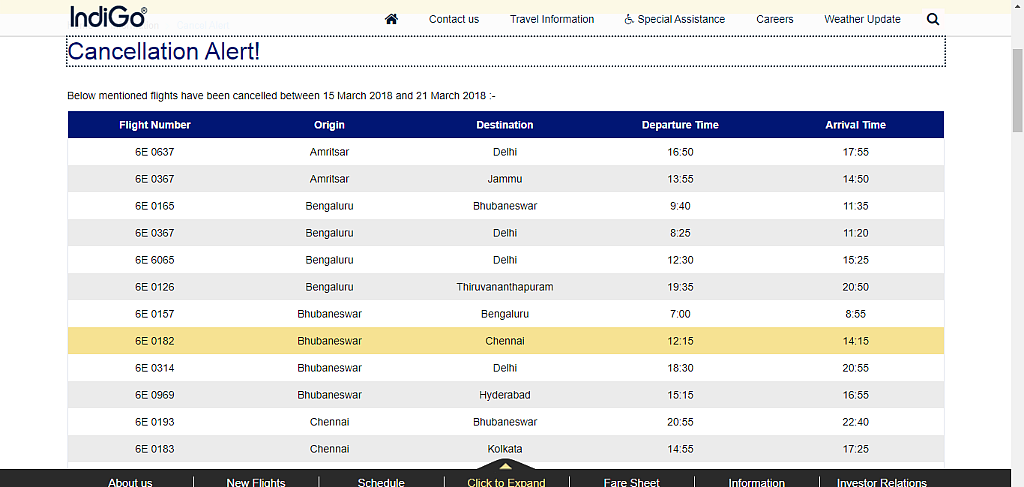This screenshot has width=1024, height=487.
Task: Select flight number 6E 0183
Action: (x=155, y=448)
